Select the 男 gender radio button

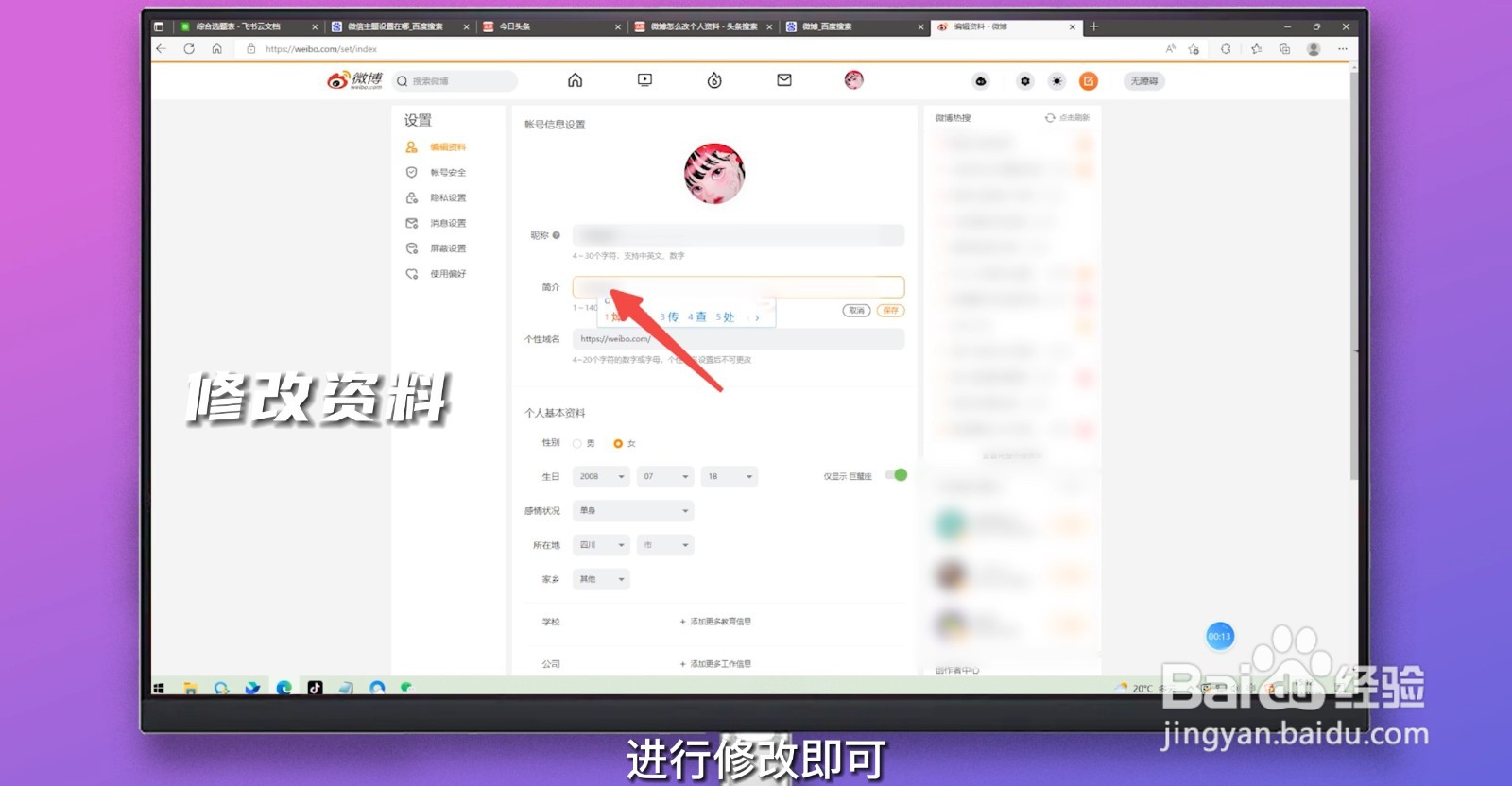[576, 443]
